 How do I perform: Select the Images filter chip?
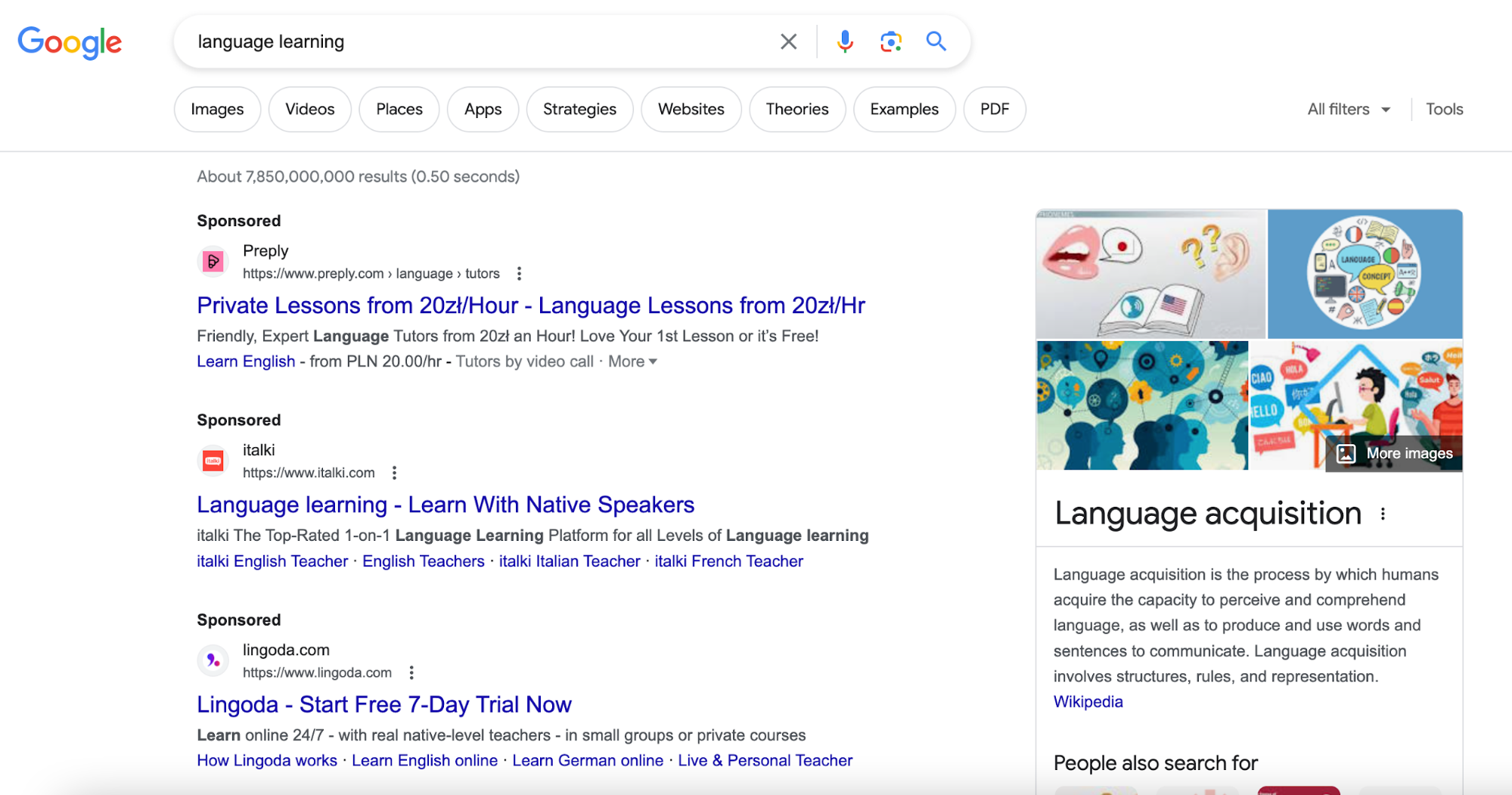coord(217,110)
